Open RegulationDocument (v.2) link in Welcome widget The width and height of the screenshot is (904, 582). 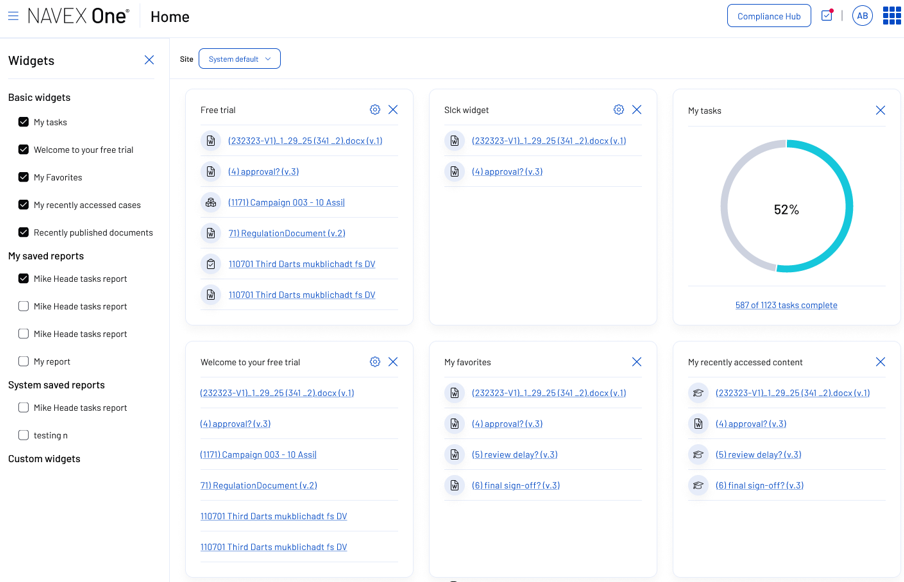click(x=259, y=486)
